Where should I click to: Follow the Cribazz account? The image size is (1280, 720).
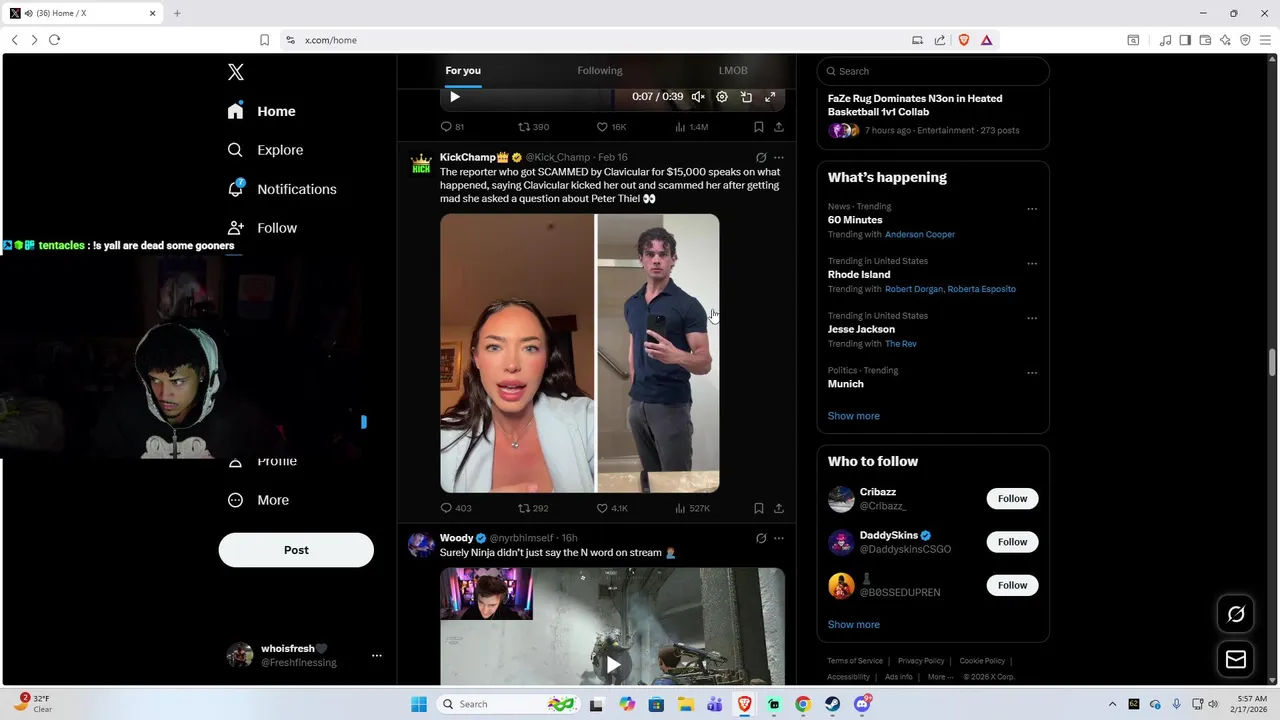point(1012,499)
